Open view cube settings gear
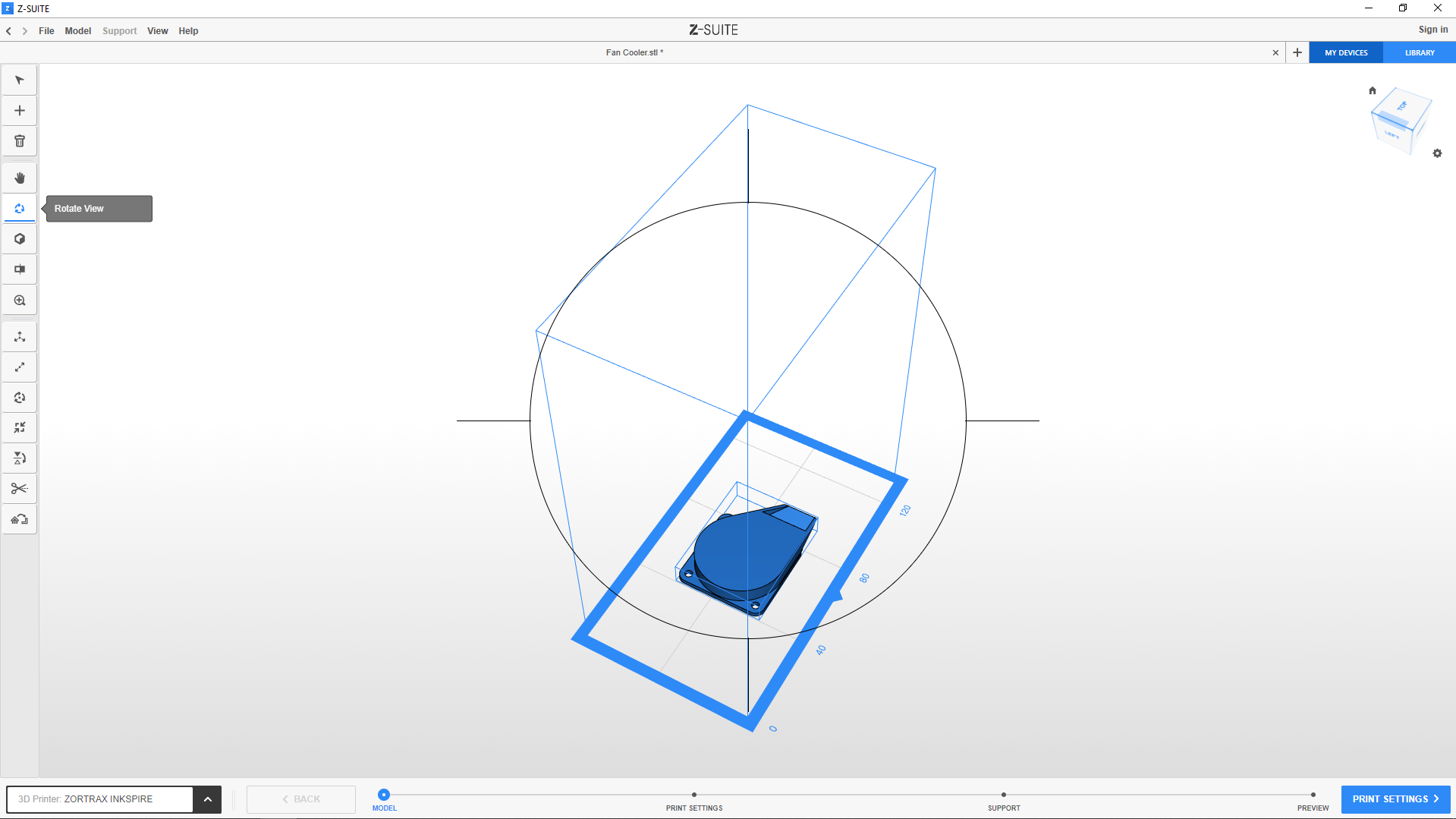 point(1437,153)
